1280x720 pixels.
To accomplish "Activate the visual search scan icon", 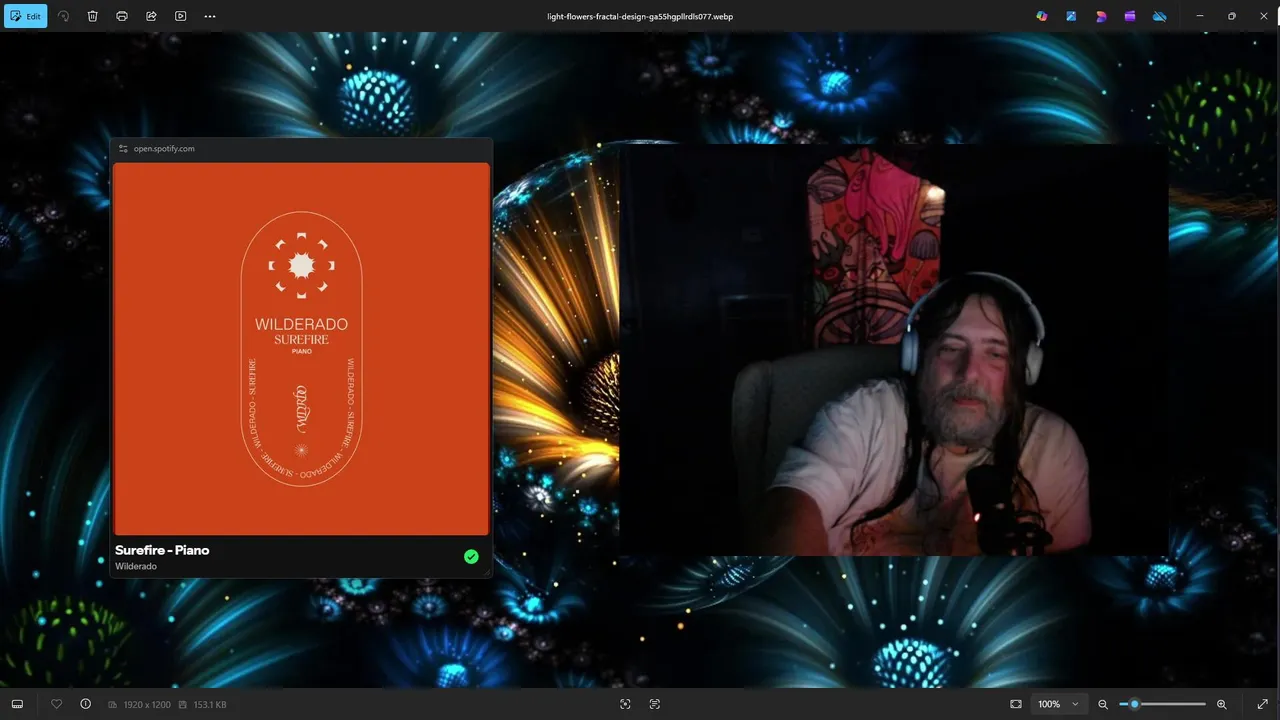I will click(x=625, y=704).
